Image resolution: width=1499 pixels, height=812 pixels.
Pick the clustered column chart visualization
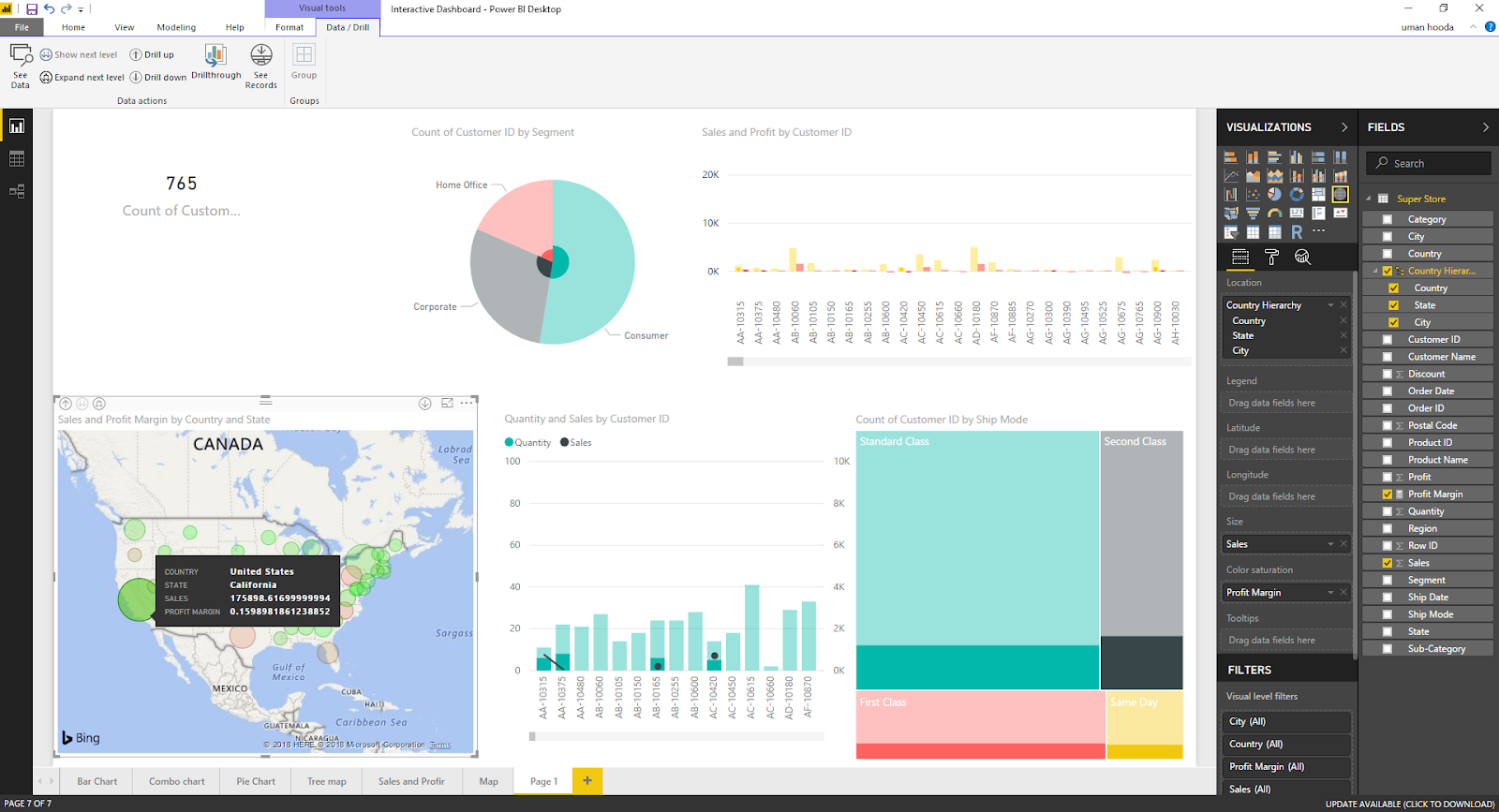[x=1297, y=157]
